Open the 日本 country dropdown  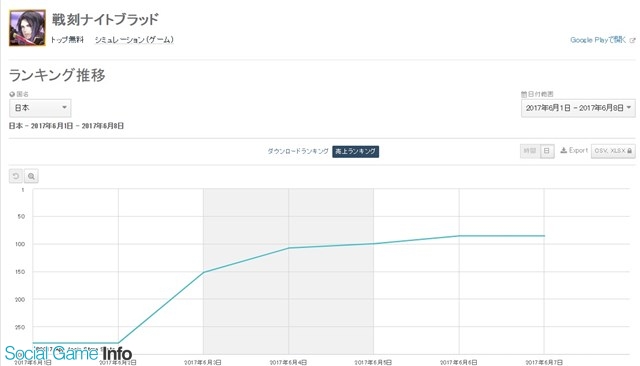point(40,108)
